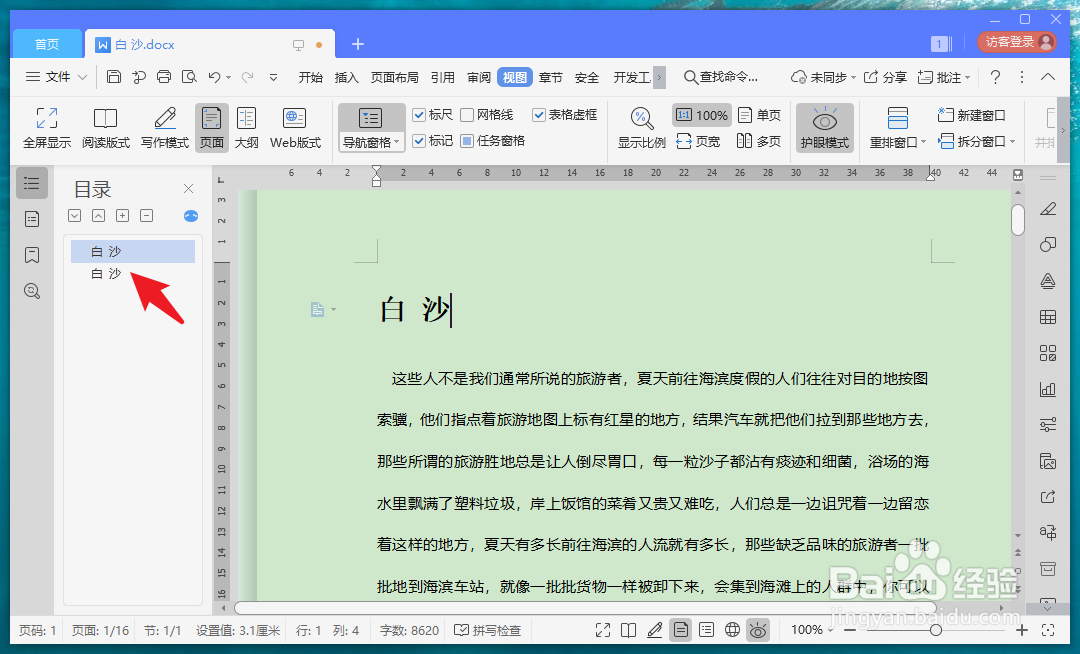Open the Review tab (审阅)
Screen dimensions: 1080x654
pos(479,77)
